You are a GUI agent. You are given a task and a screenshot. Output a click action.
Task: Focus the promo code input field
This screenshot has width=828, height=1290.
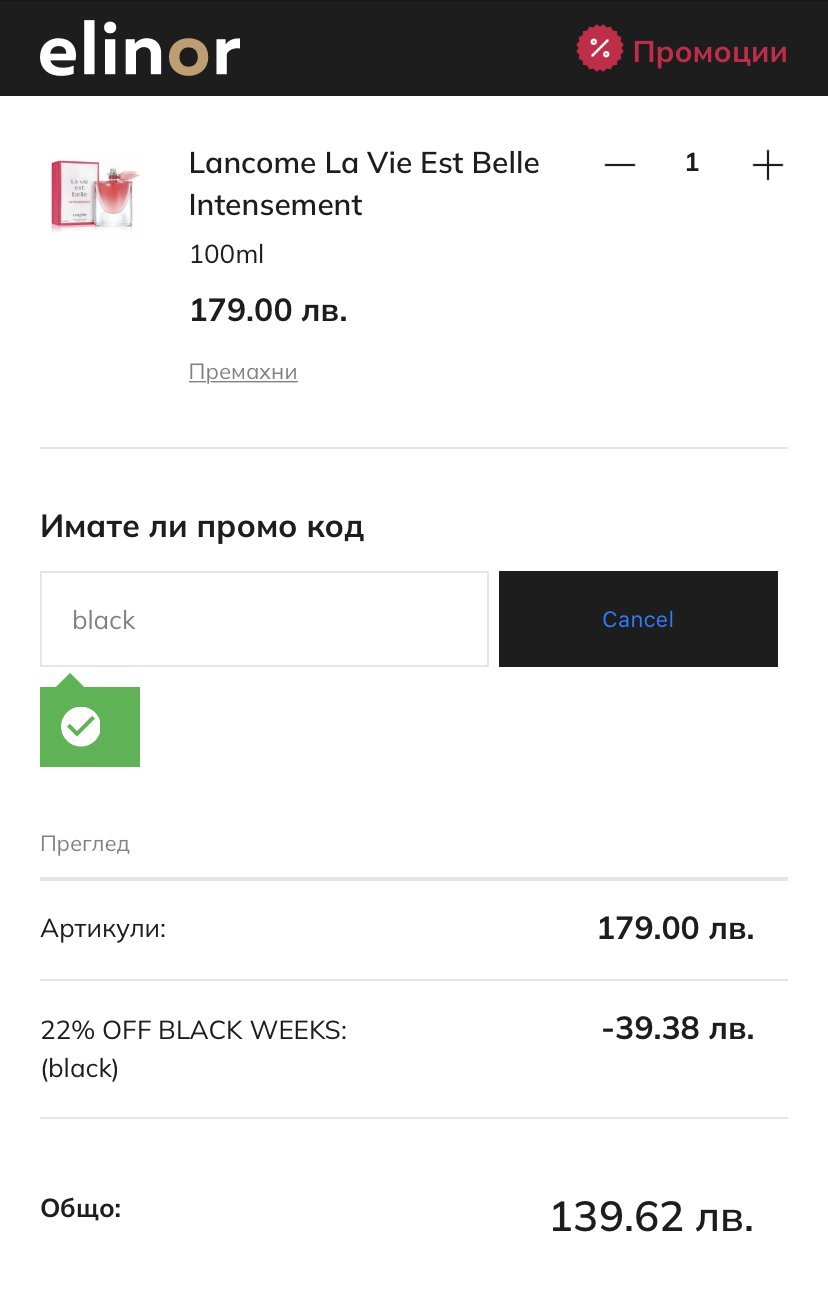tap(264, 619)
